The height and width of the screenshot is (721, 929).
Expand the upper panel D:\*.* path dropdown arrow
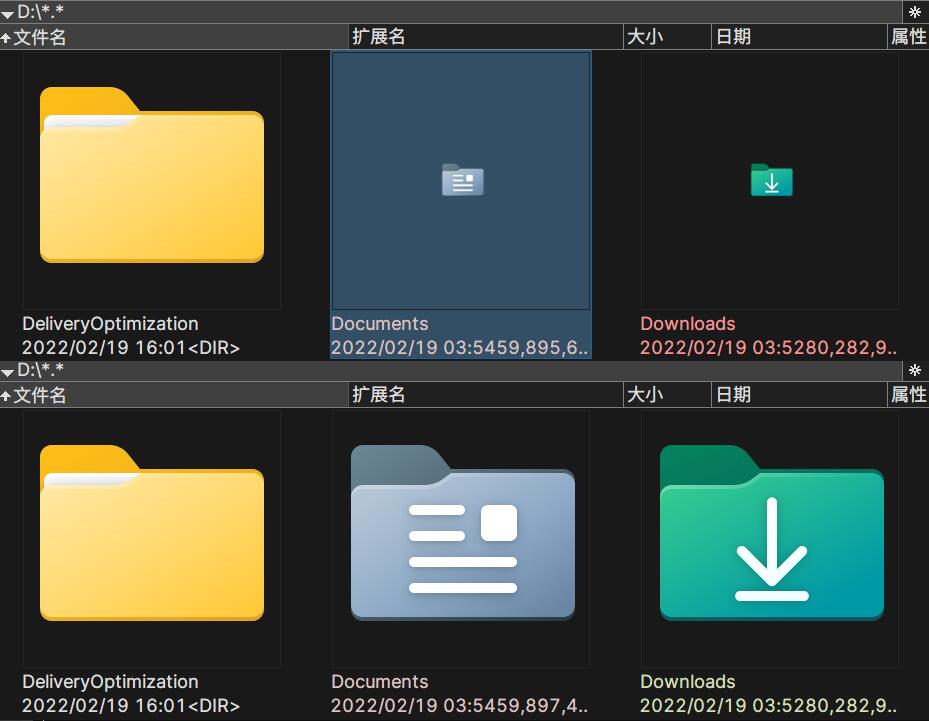pos(8,13)
